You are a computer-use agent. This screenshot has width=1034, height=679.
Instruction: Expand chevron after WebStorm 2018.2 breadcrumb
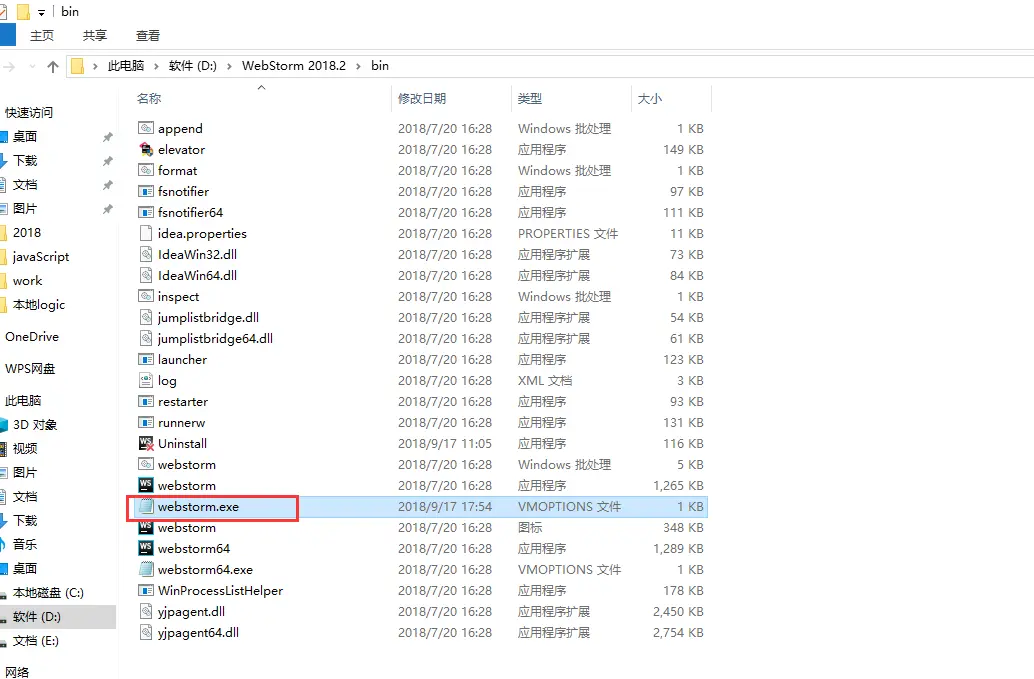359,66
